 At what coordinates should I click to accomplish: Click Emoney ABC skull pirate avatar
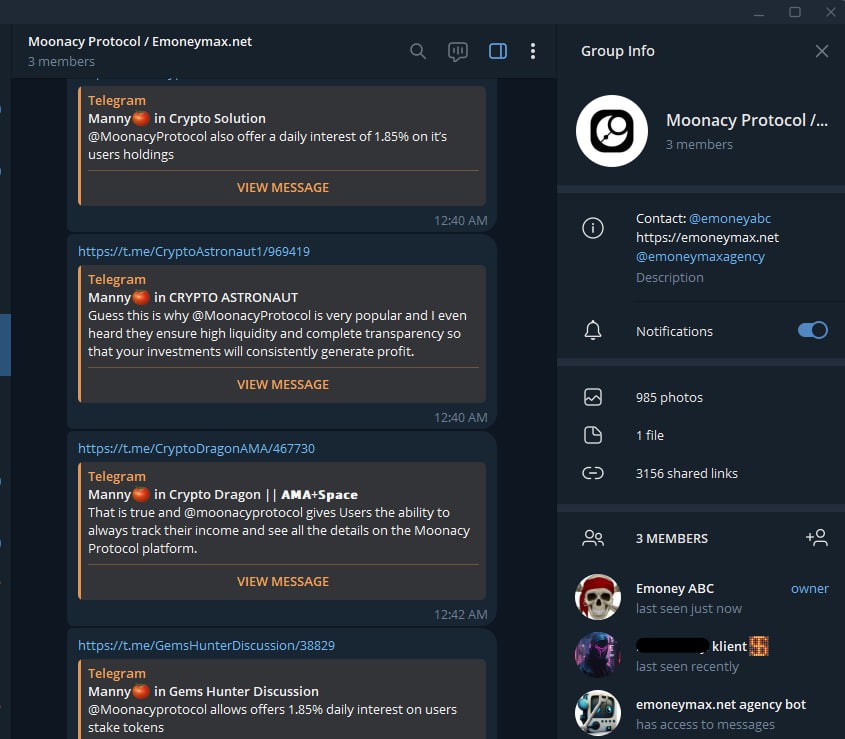pos(598,597)
